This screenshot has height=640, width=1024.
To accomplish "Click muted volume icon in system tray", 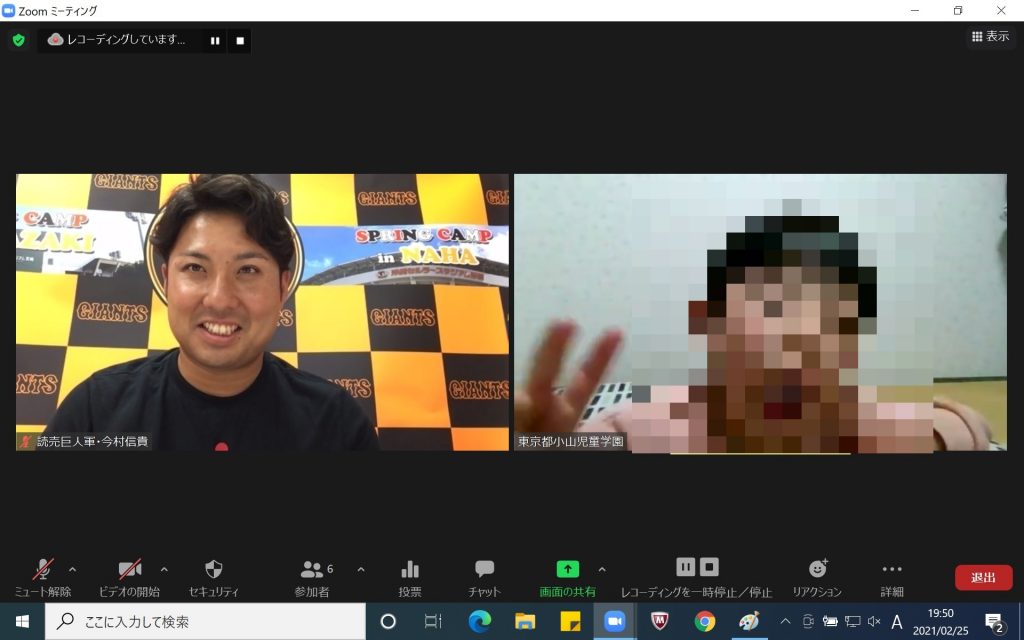I will pos(874,622).
